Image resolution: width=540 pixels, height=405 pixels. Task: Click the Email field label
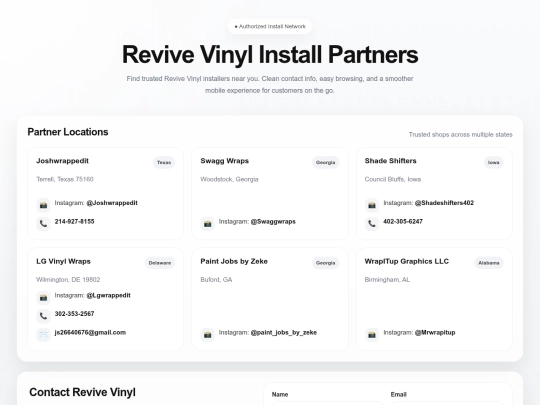click(398, 394)
